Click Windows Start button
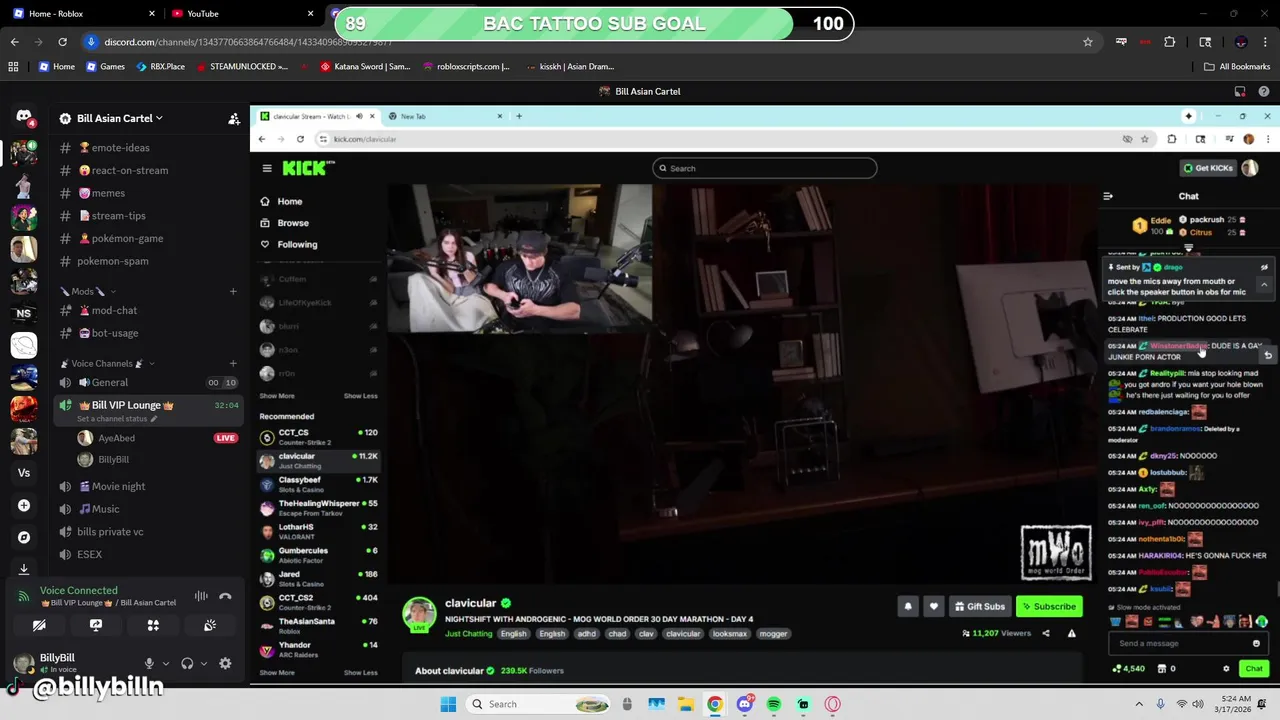 [x=448, y=704]
